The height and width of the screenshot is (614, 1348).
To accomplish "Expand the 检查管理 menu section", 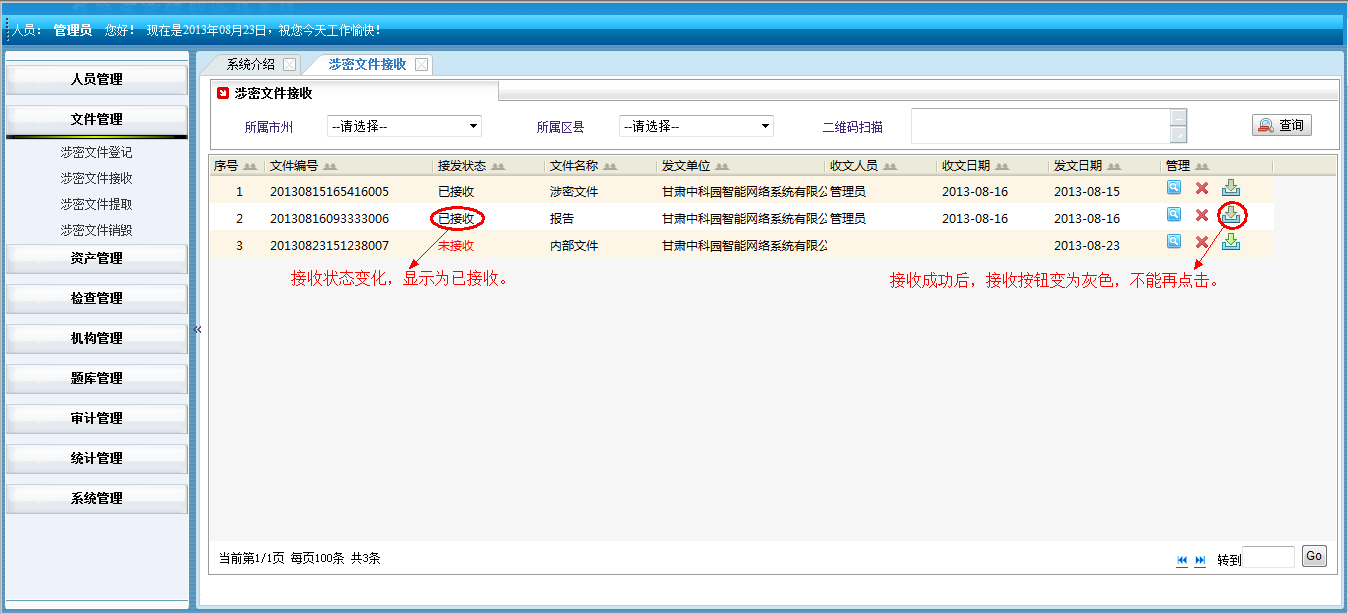I will click(x=97, y=298).
